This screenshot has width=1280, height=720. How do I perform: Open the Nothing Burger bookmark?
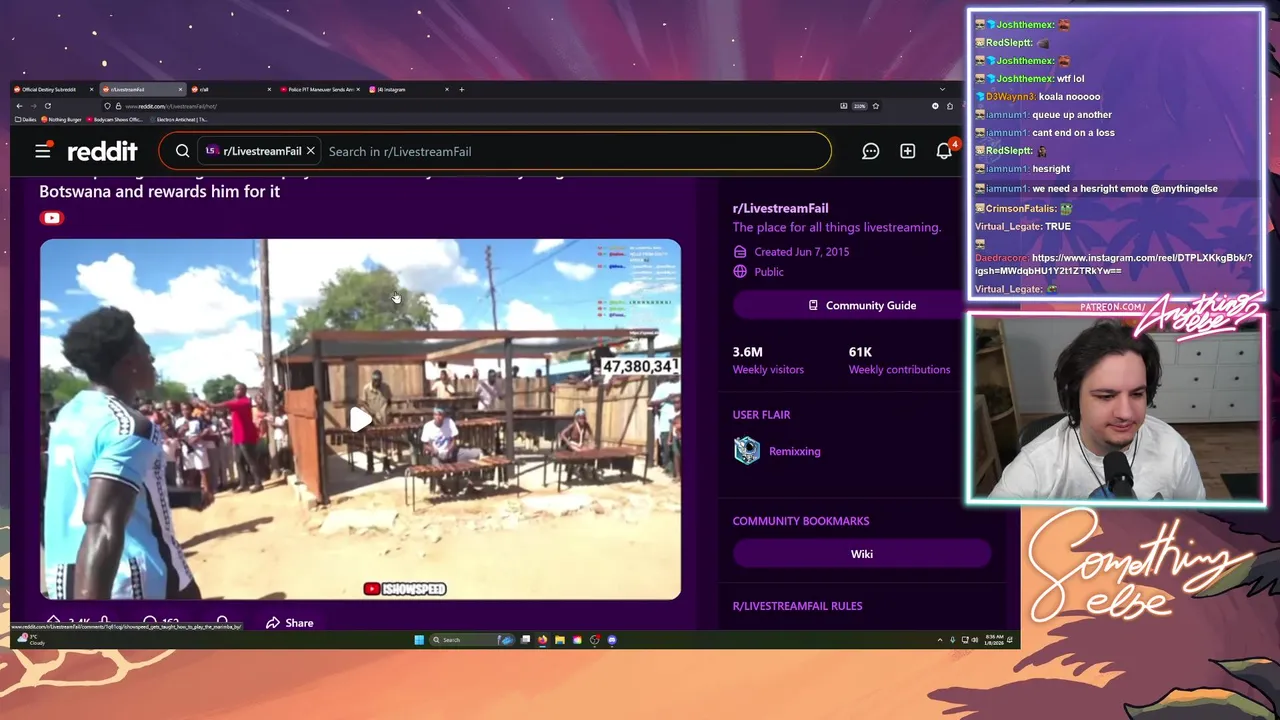pyautogui.click(x=61, y=119)
